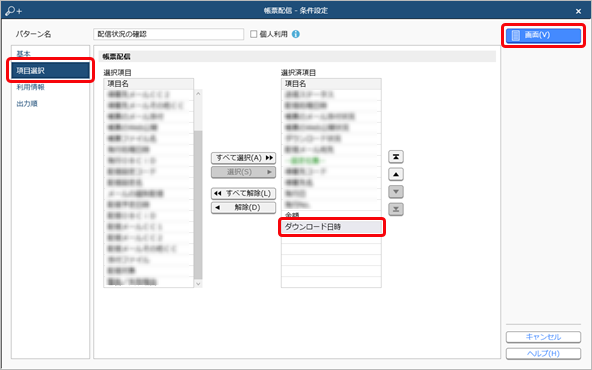Open help with ヘルプ(H) button
592x370 pixels.
(543, 353)
